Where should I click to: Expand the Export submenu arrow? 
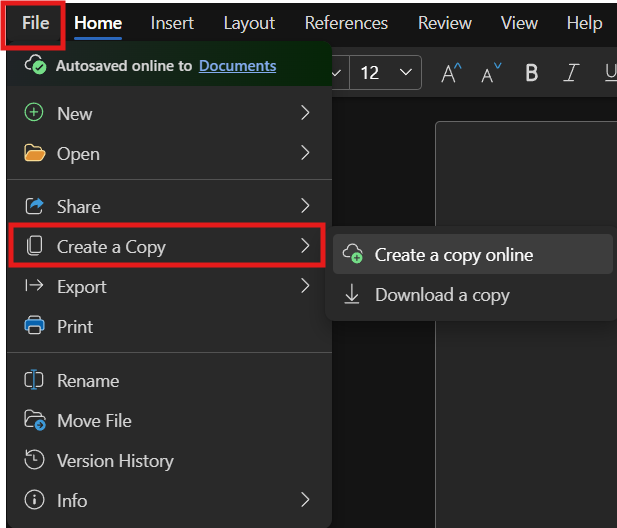point(305,286)
